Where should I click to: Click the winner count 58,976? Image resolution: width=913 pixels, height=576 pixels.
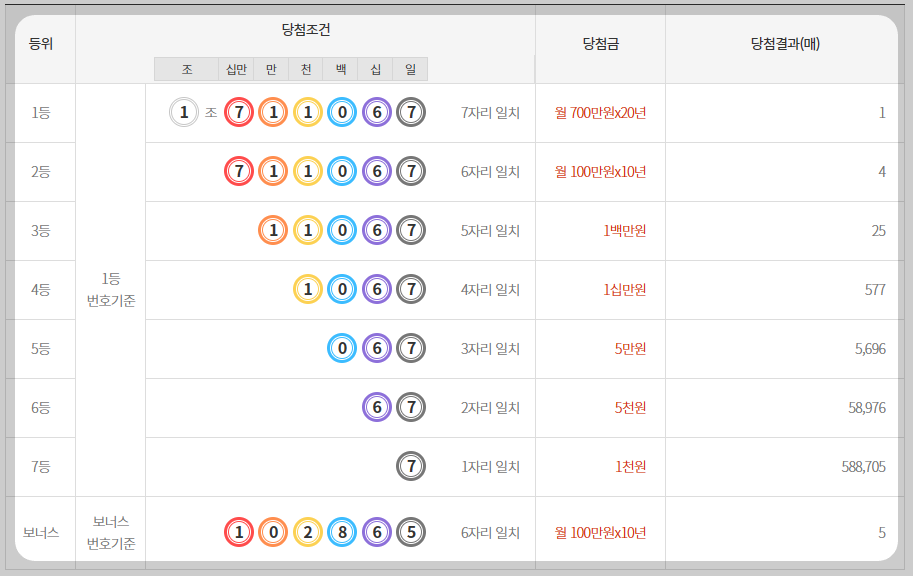click(867, 407)
